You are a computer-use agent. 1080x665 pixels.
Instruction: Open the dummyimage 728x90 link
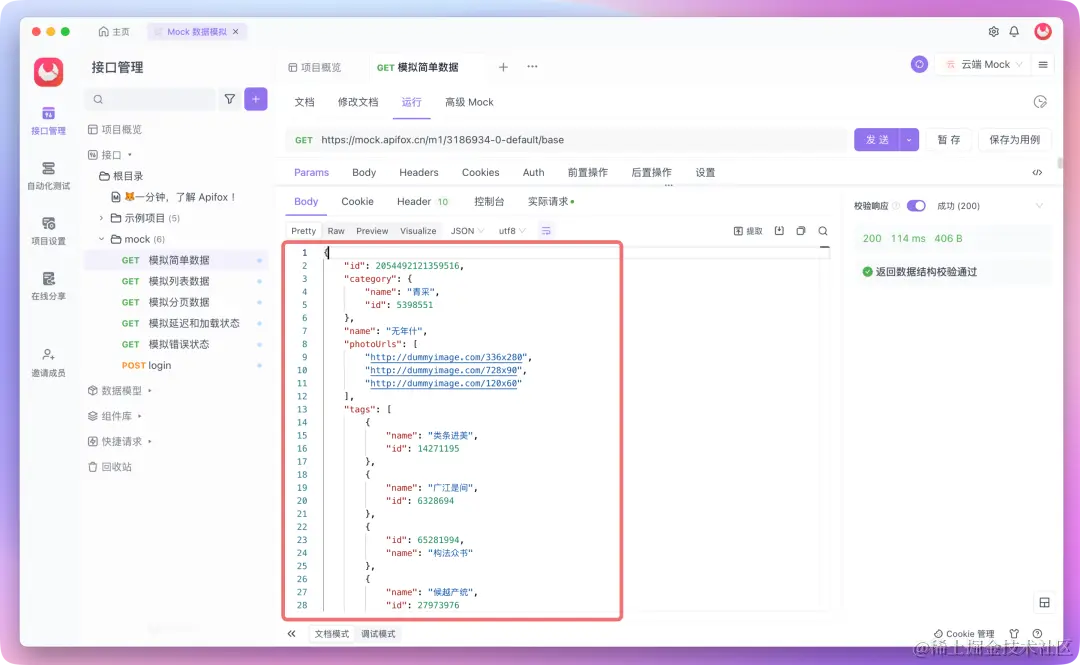pos(444,370)
